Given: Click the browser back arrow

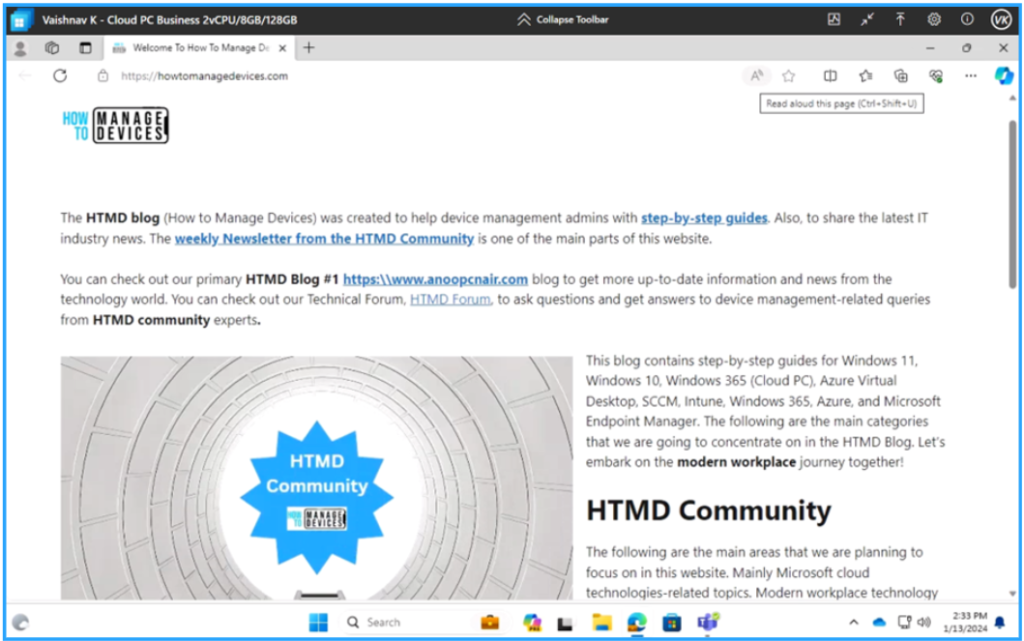Looking at the screenshot, I should [x=25, y=76].
